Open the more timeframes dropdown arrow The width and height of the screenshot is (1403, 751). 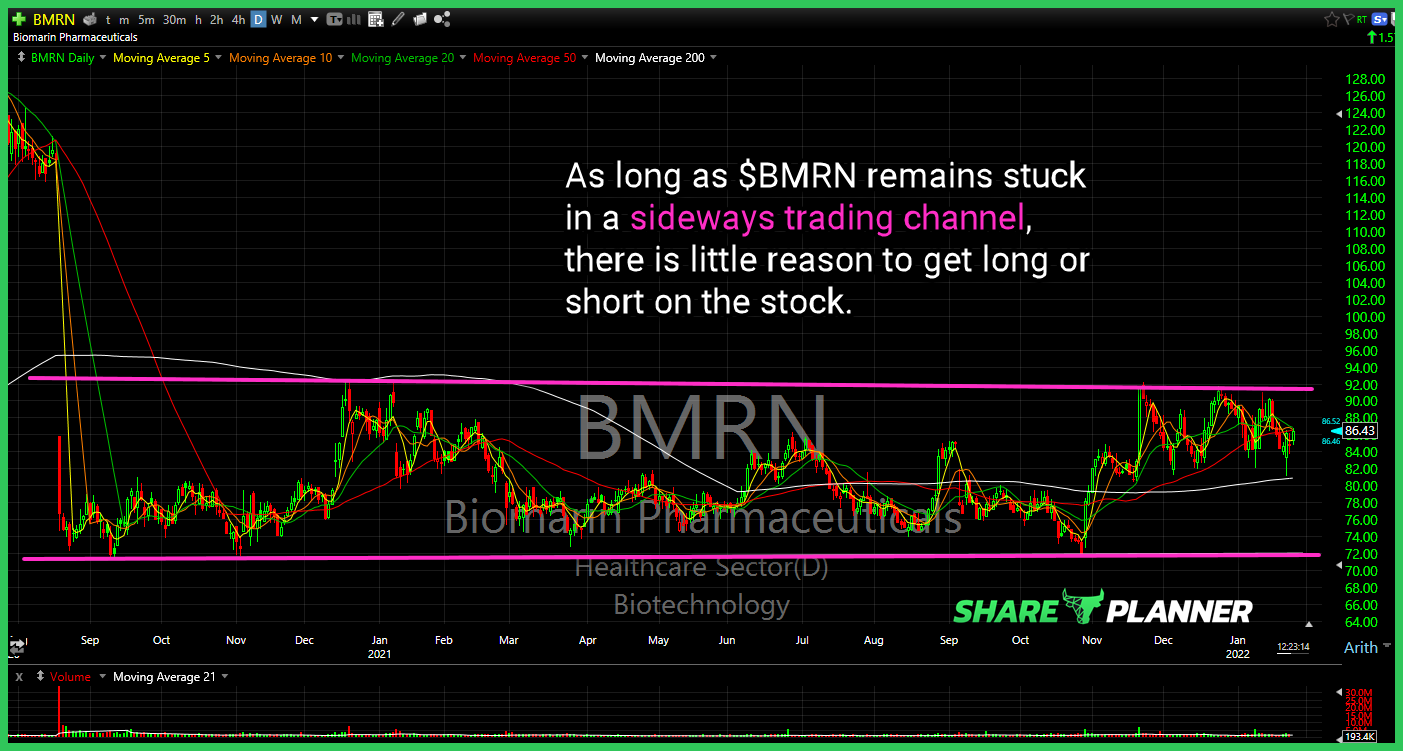click(x=315, y=20)
